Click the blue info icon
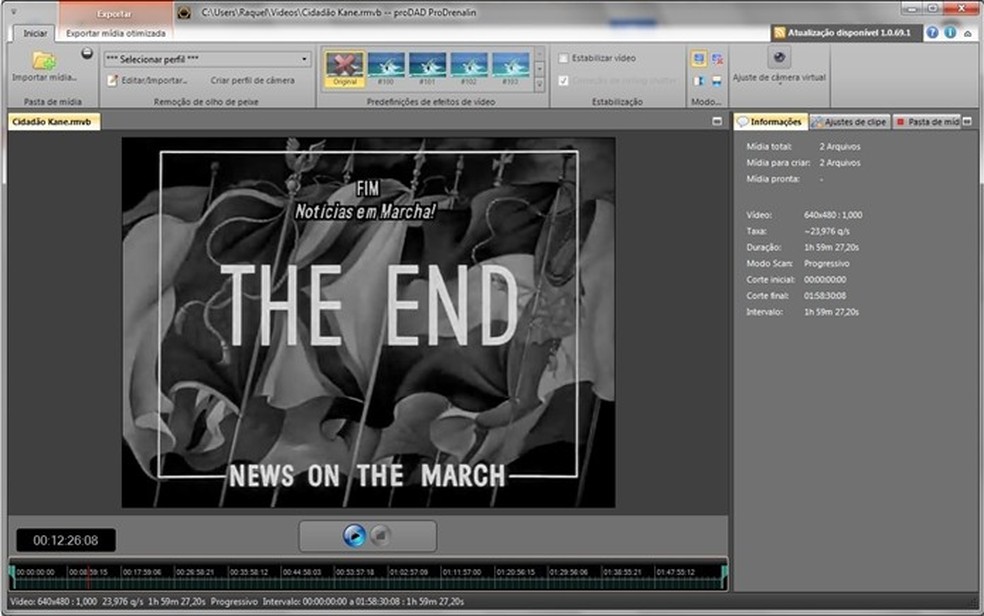984x616 pixels. [x=950, y=33]
